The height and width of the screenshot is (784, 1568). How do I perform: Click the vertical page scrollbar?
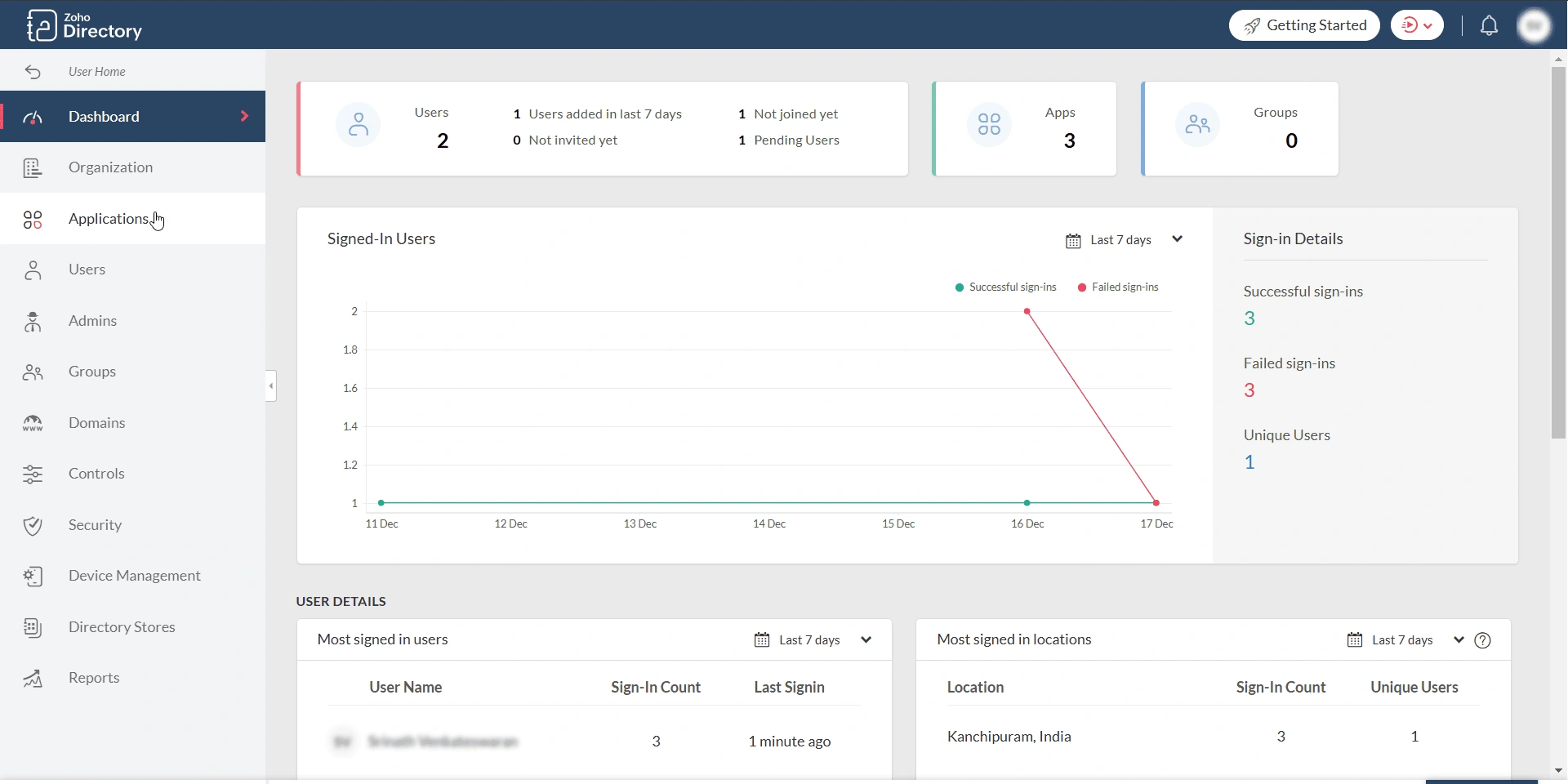point(1558,253)
